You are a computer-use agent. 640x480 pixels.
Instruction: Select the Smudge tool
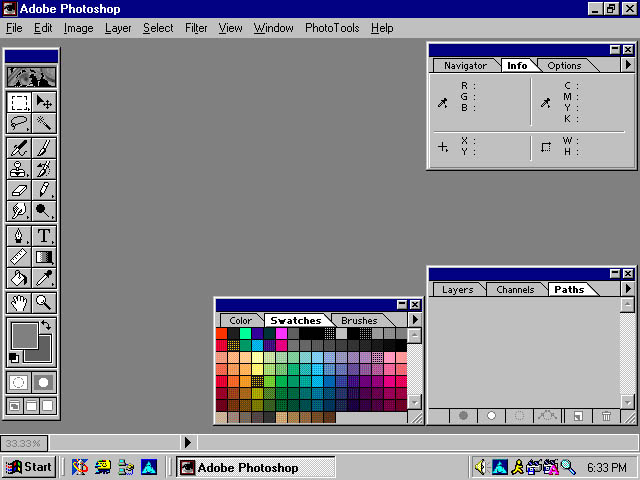tap(19, 211)
